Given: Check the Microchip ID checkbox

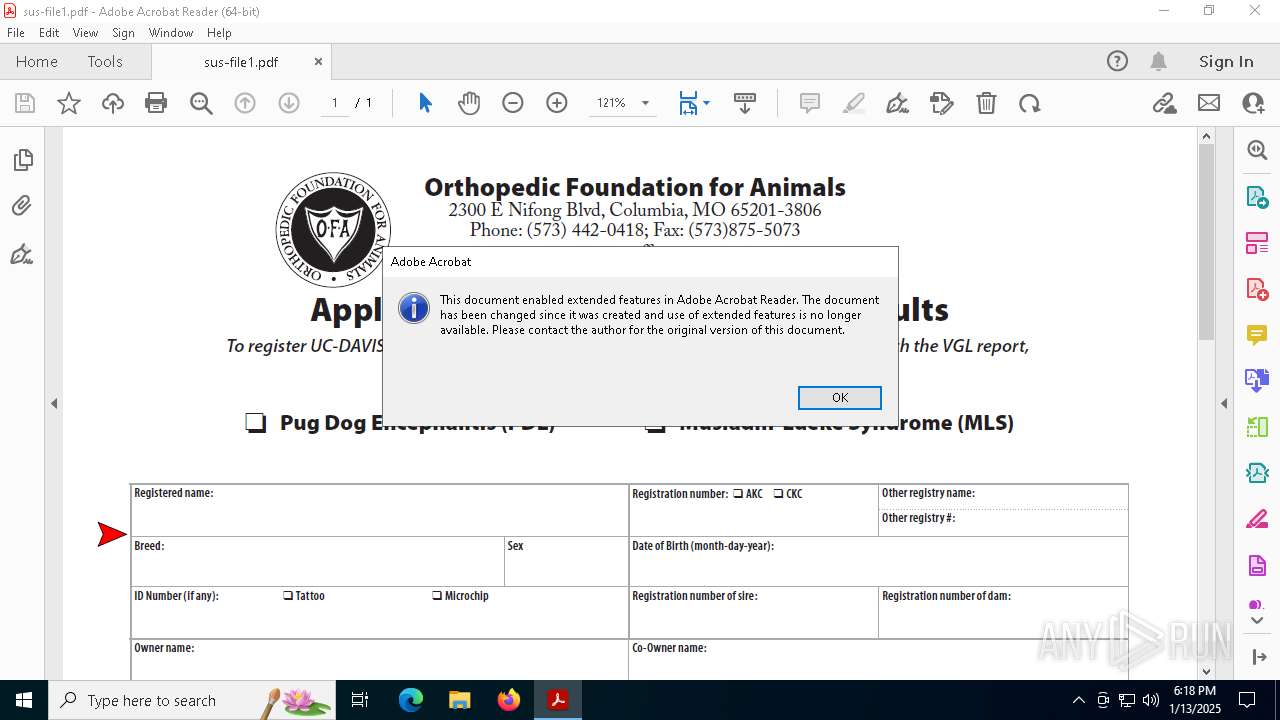Looking at the screenshot, I should [x=437, y=595].
